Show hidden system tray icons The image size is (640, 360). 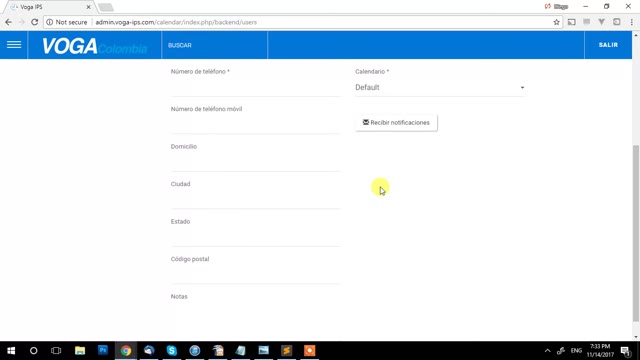click(x=547, y=351)
